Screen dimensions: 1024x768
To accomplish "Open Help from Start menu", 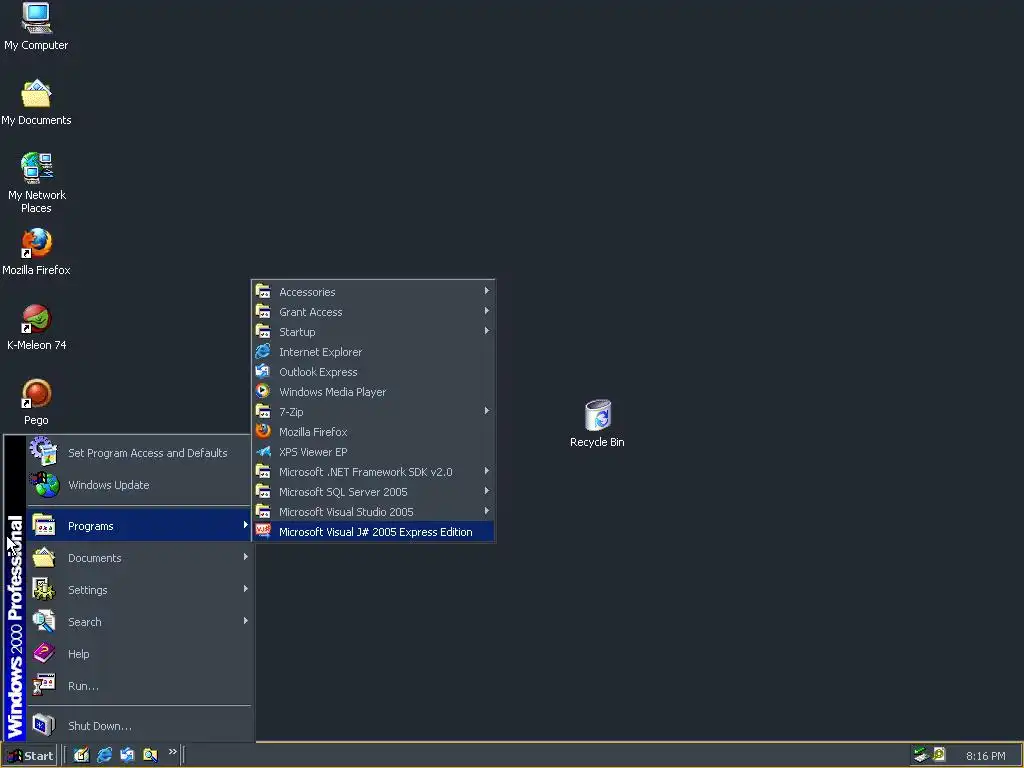I will tap(140, 654).
